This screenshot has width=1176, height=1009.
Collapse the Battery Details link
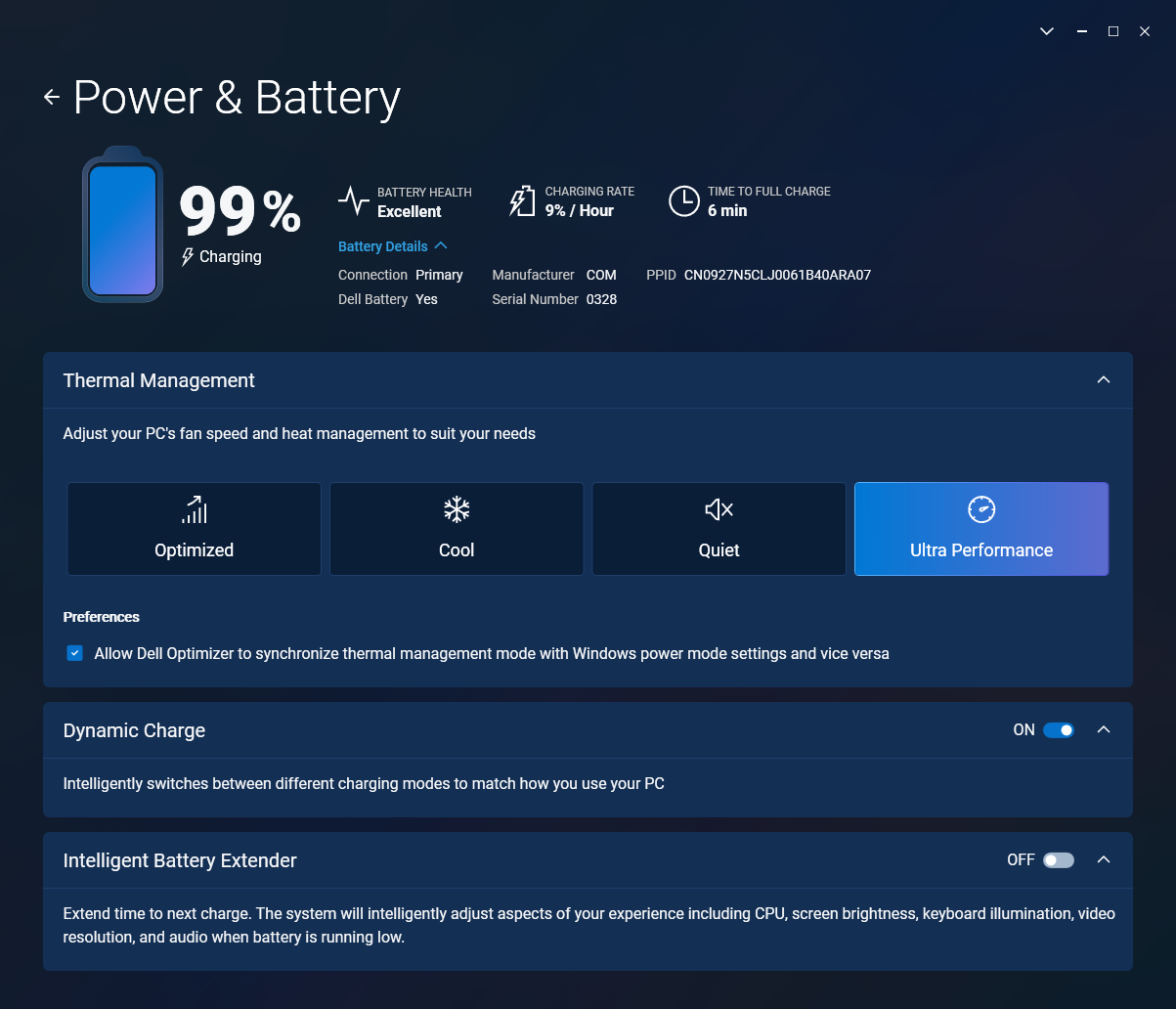click(x=393, y=246)
